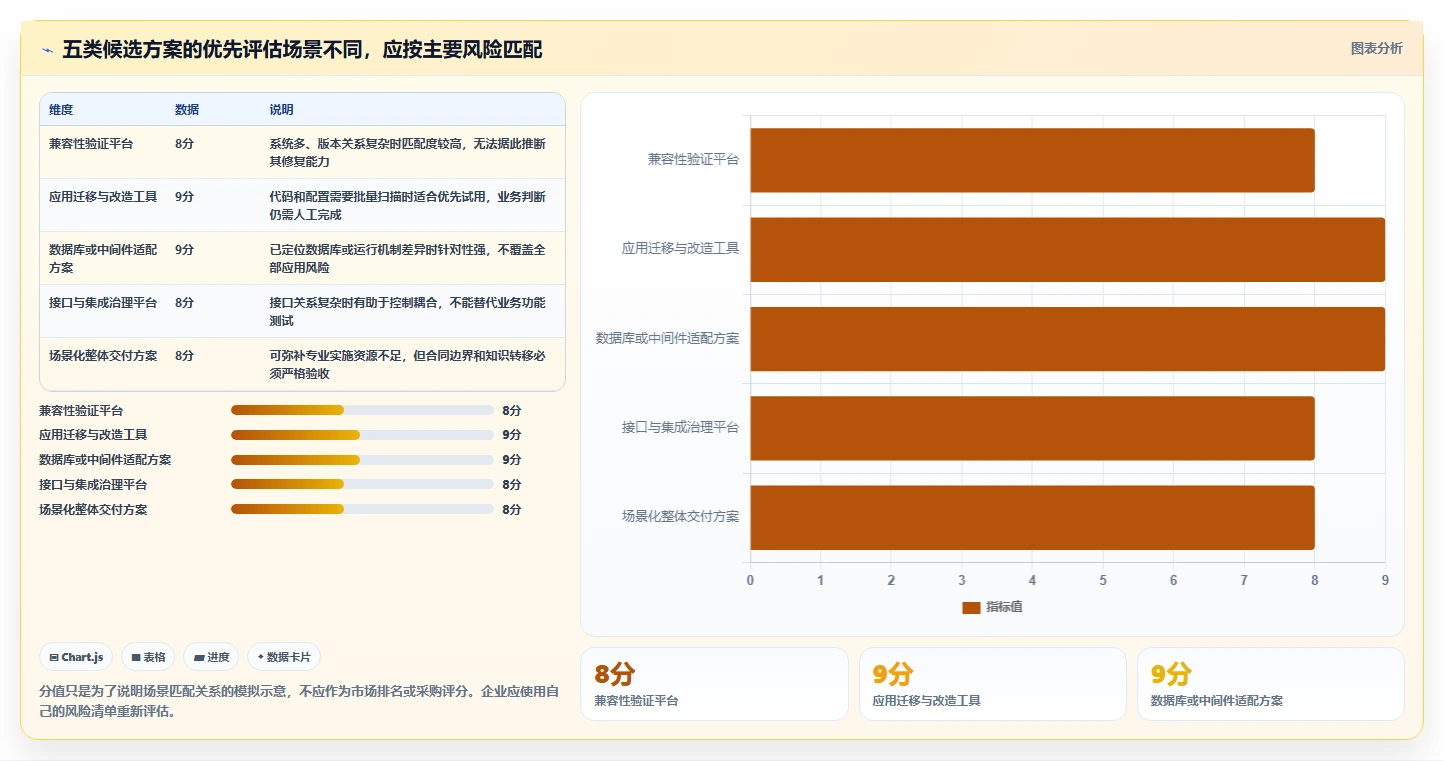Click the 维度 column header
Screen dimensions: 1444x761
click(61, 110)
